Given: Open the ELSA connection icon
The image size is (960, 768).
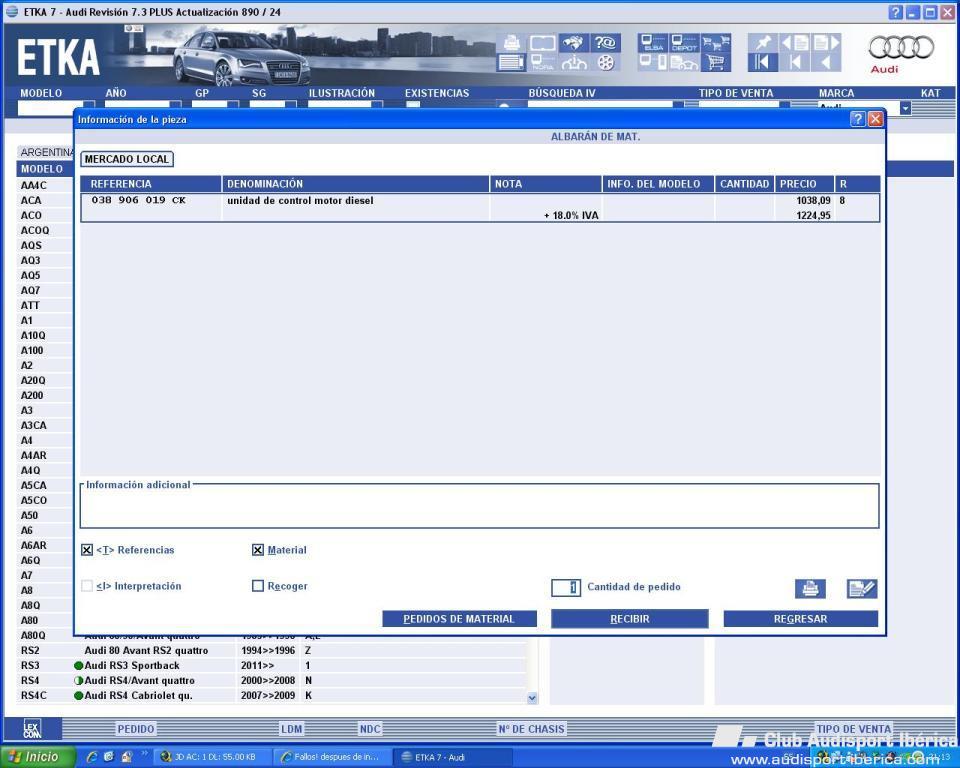Looking at the screenshot, I should tap(653, 42).
